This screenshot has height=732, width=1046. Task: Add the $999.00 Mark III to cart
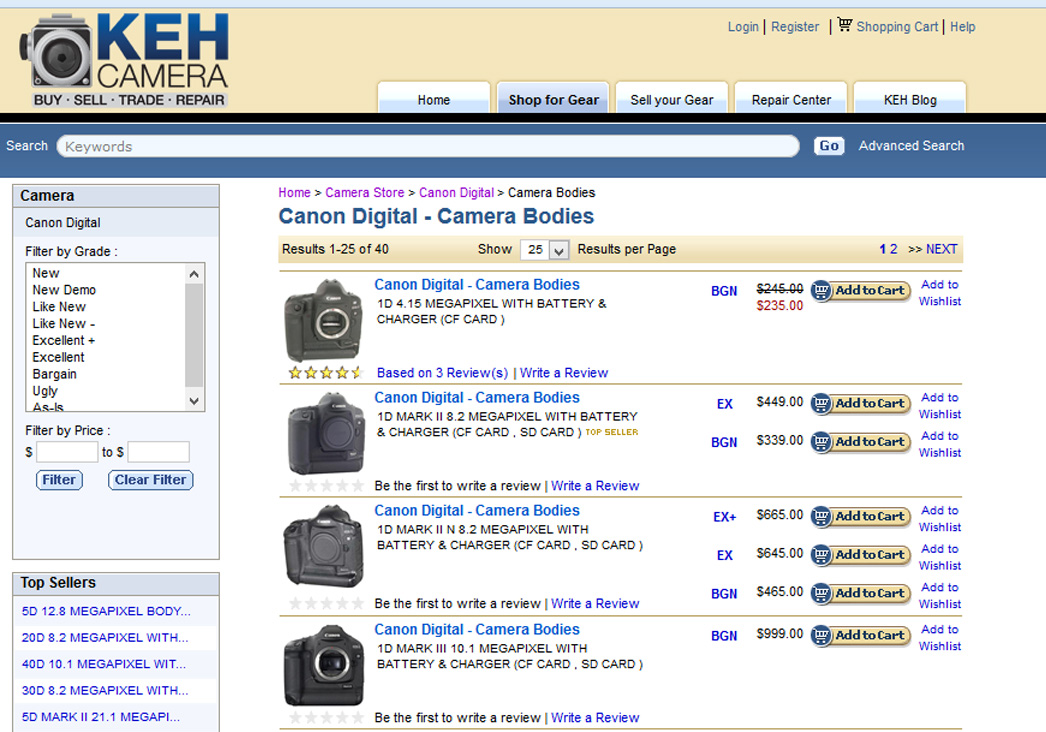tap(860, 636)
